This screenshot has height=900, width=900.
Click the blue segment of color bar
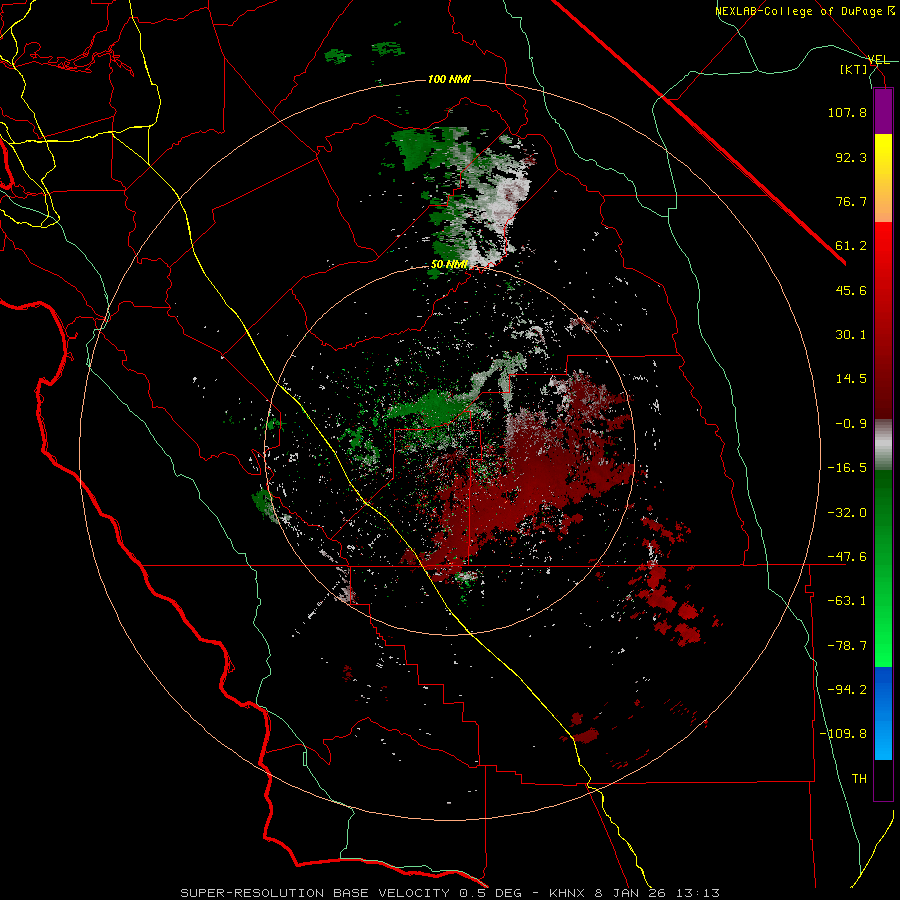click(x=883, y=712)
